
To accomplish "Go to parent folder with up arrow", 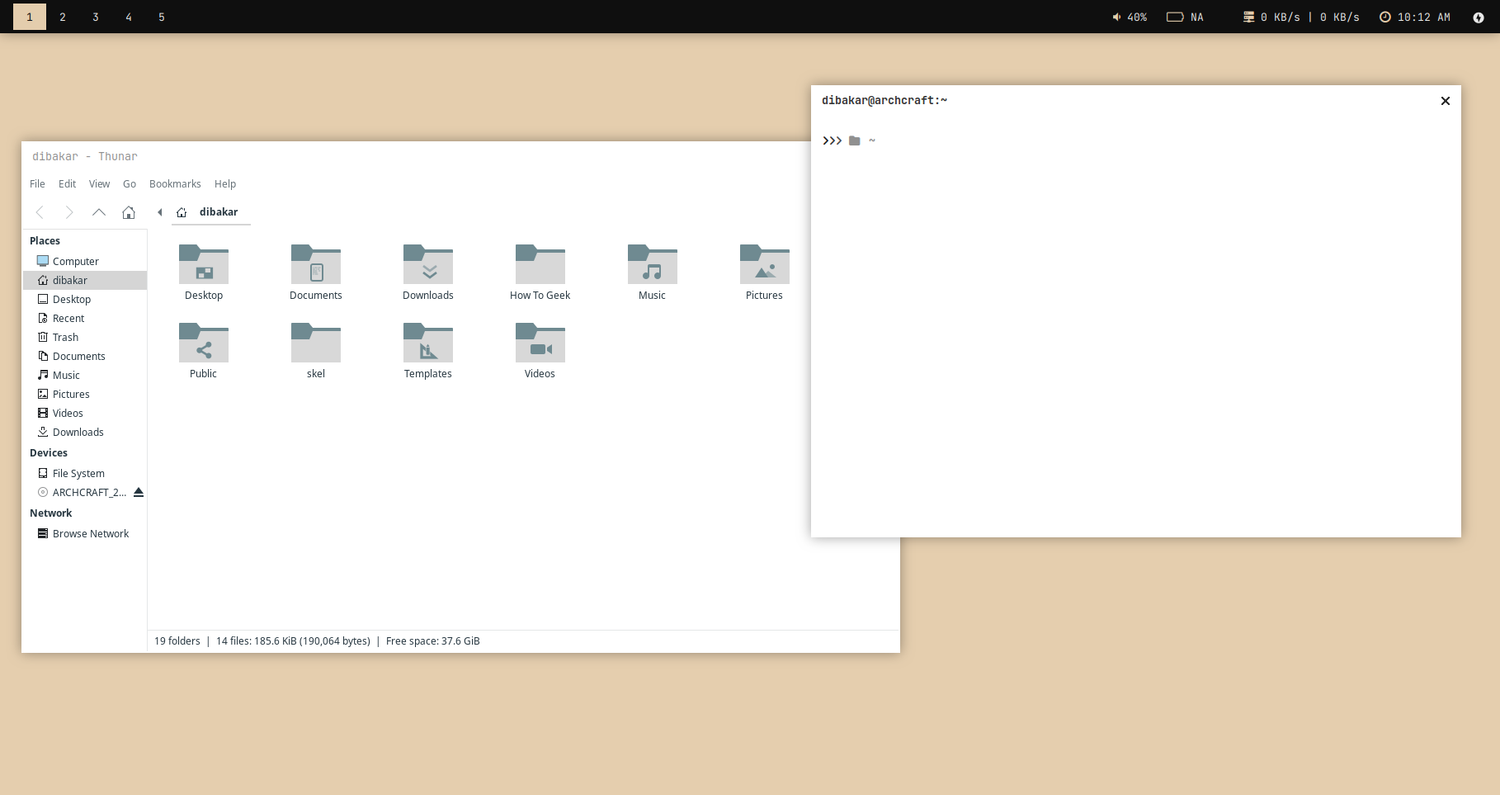I will [x=99, y=212].
